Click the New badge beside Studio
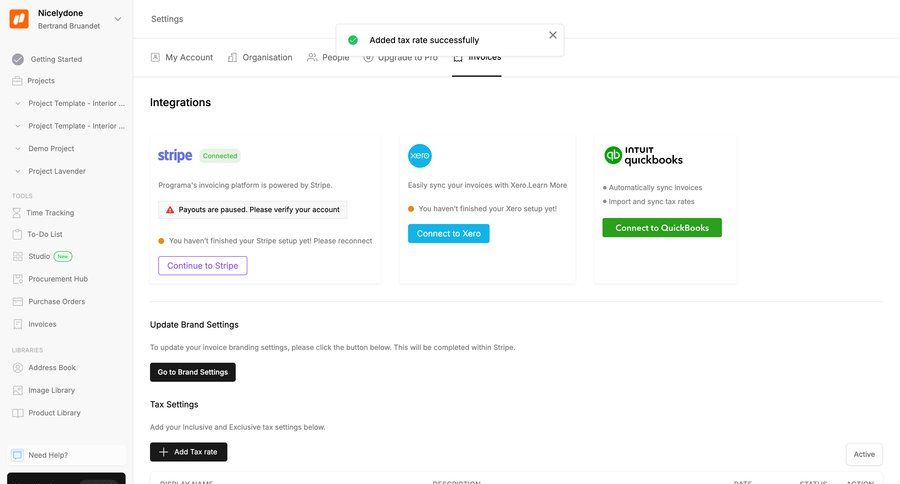Viewport: 900px width, 484px height. point(63,257)
